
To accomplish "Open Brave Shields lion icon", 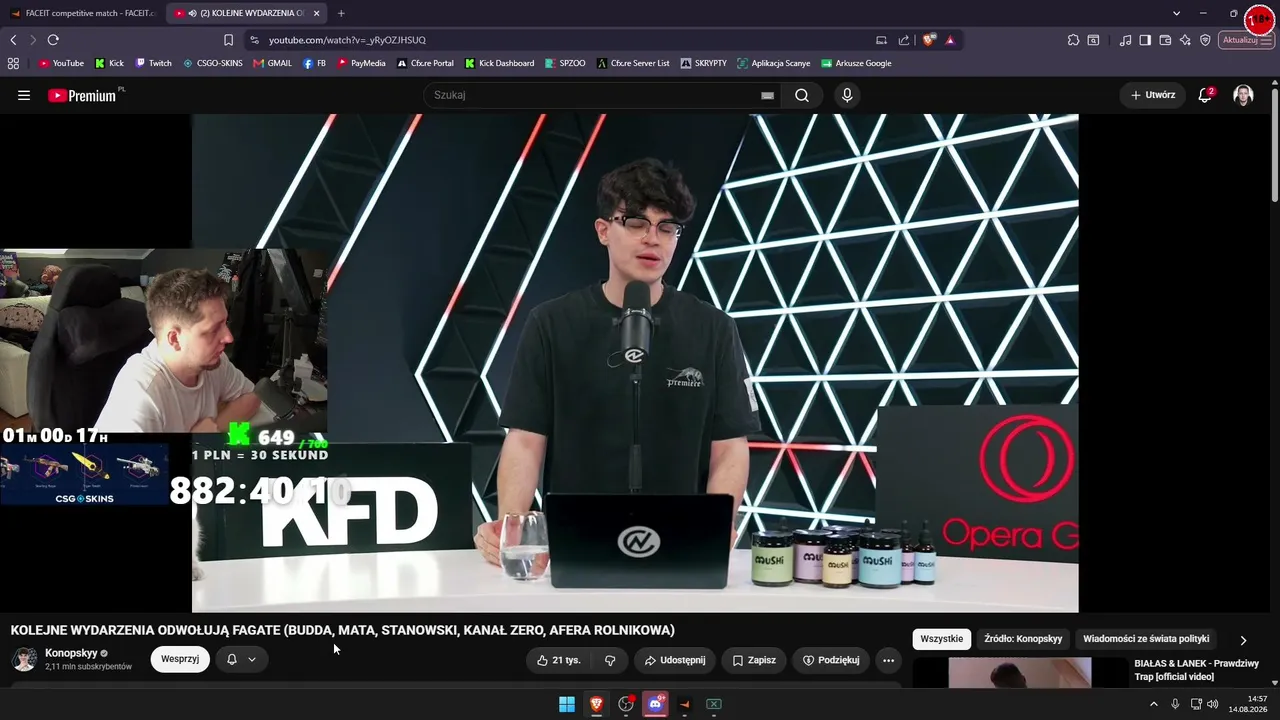I will pos(929,40).
